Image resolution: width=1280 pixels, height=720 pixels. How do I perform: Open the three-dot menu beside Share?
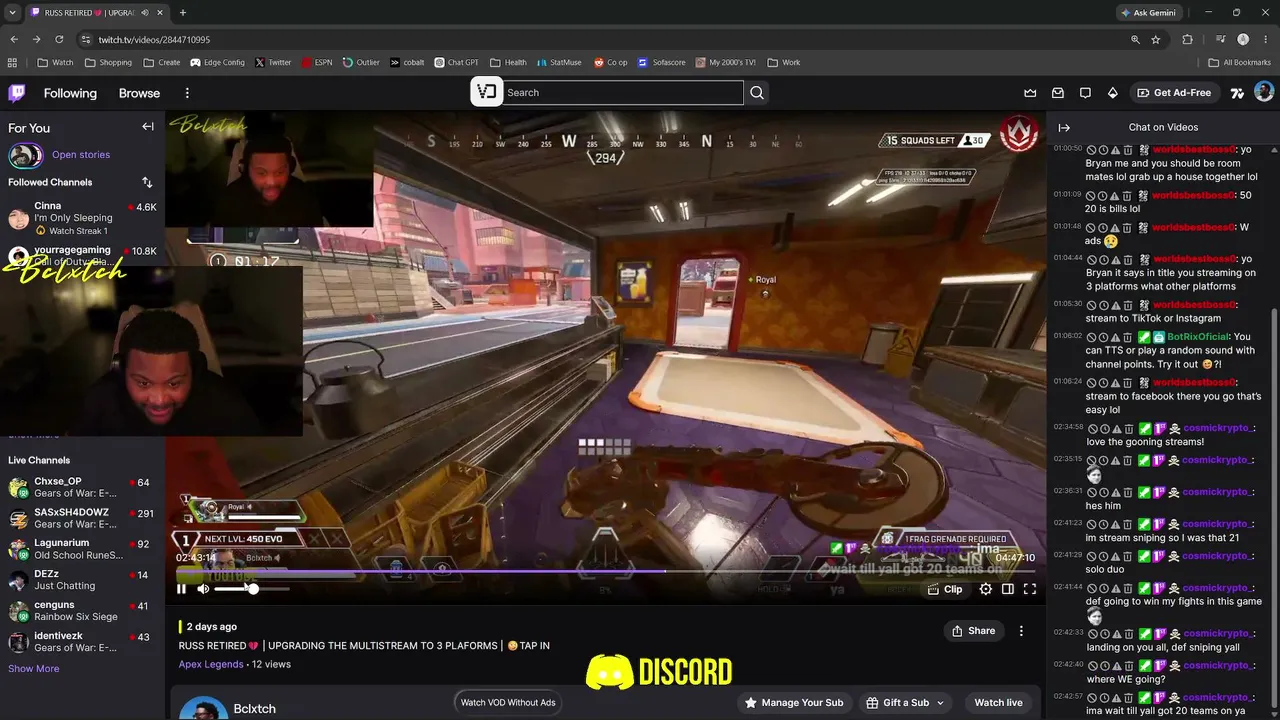1021,631
